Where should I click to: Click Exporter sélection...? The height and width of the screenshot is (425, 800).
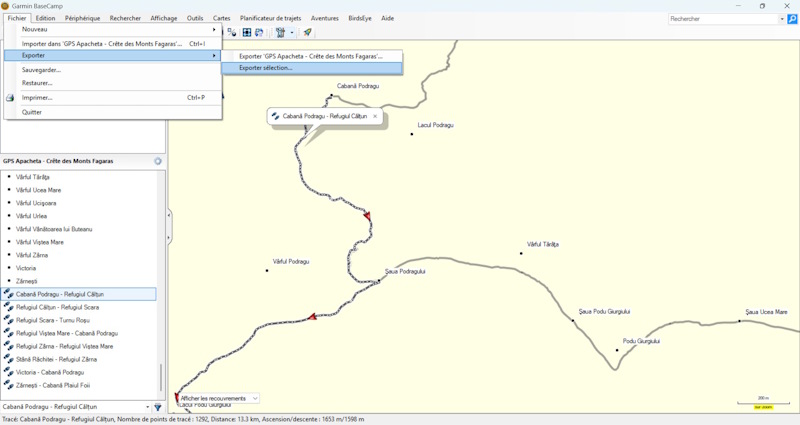312,68
